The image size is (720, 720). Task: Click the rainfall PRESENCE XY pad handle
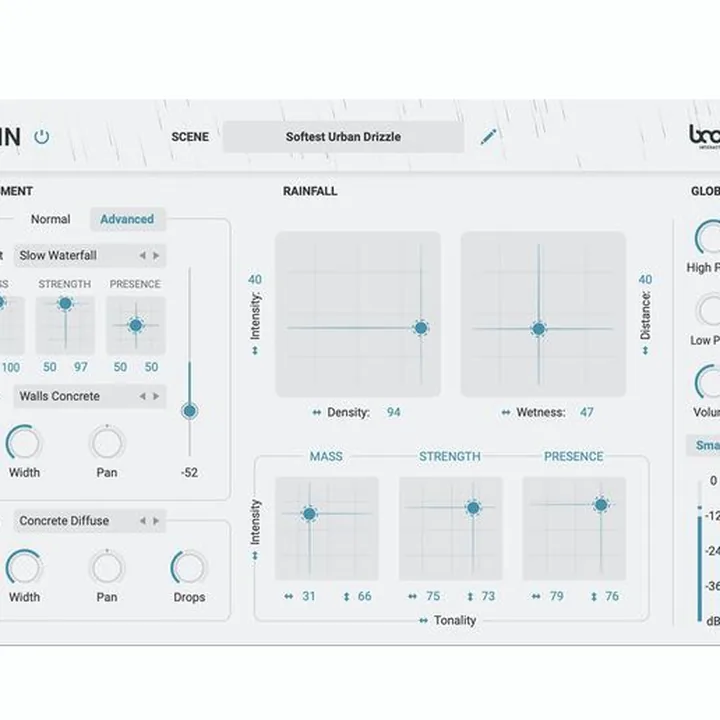pyautogui.click(x=601, y=505)
